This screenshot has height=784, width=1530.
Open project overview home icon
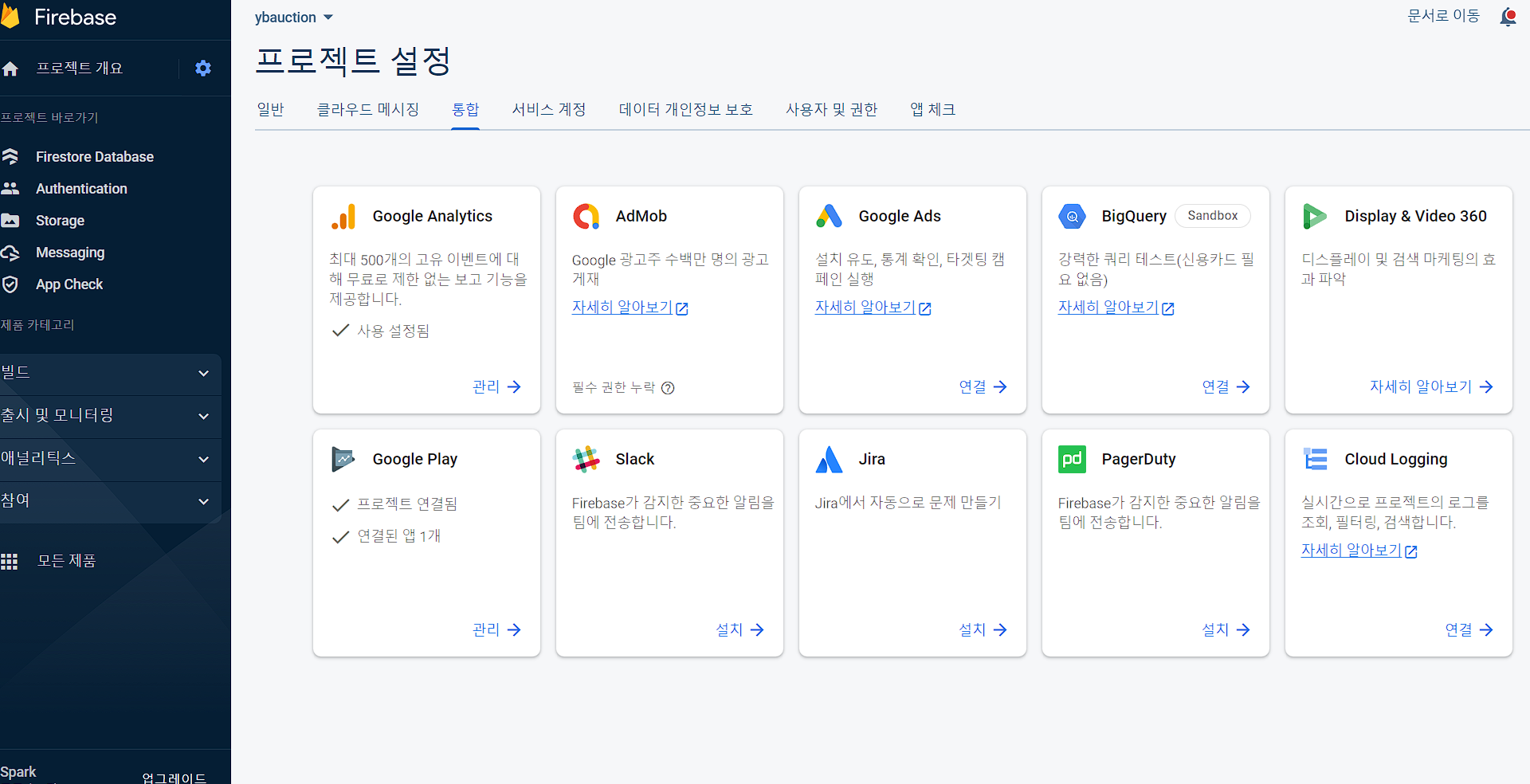10,69
